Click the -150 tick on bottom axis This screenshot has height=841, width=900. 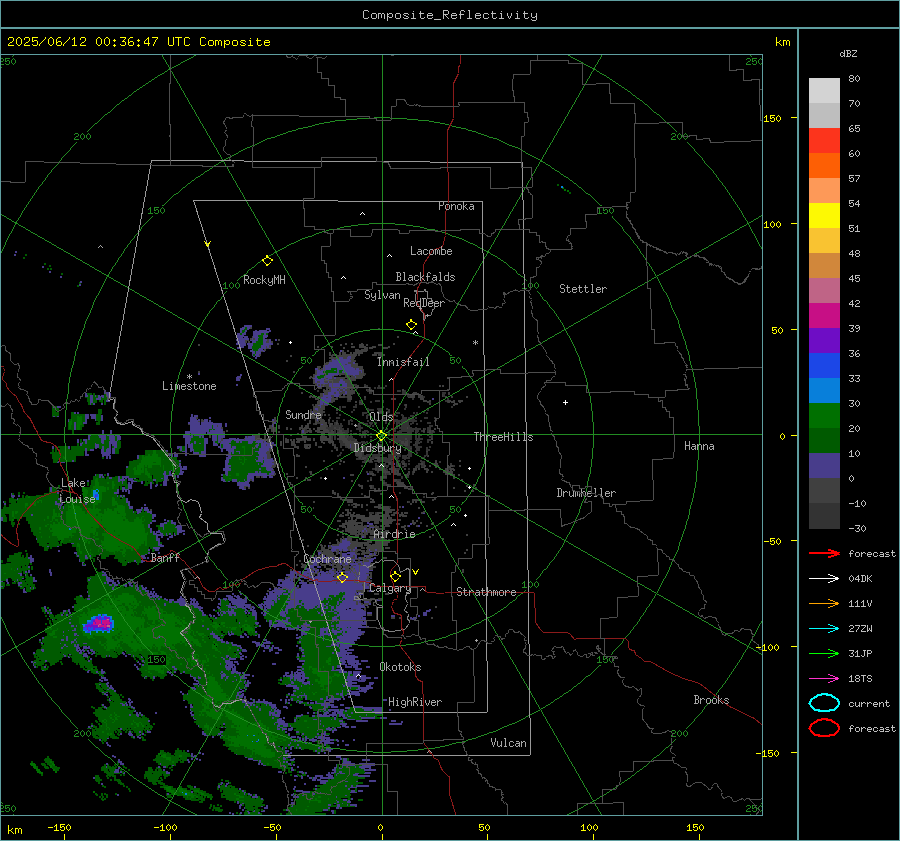59,828
